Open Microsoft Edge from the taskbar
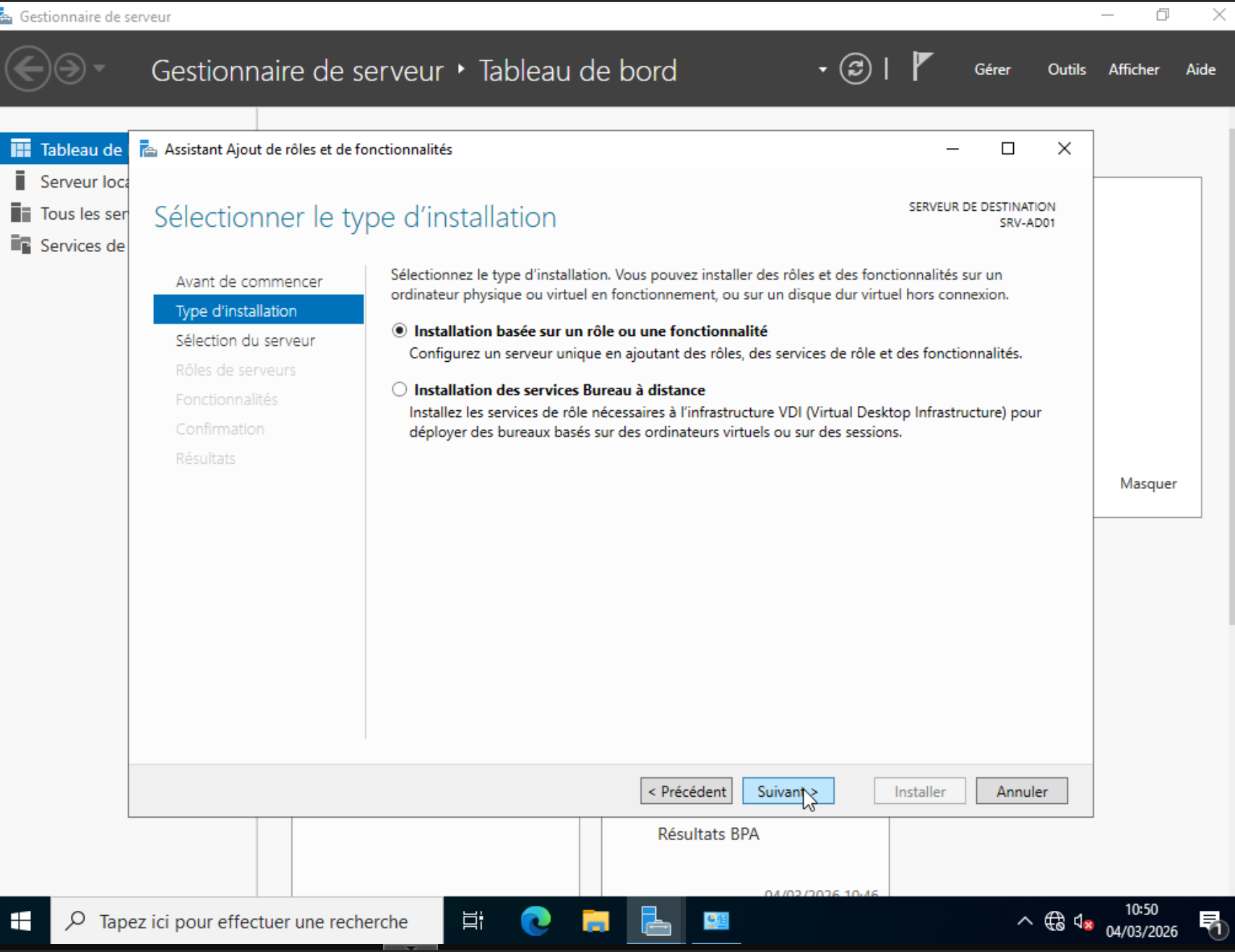1235x952 pixels. (535, 921)
